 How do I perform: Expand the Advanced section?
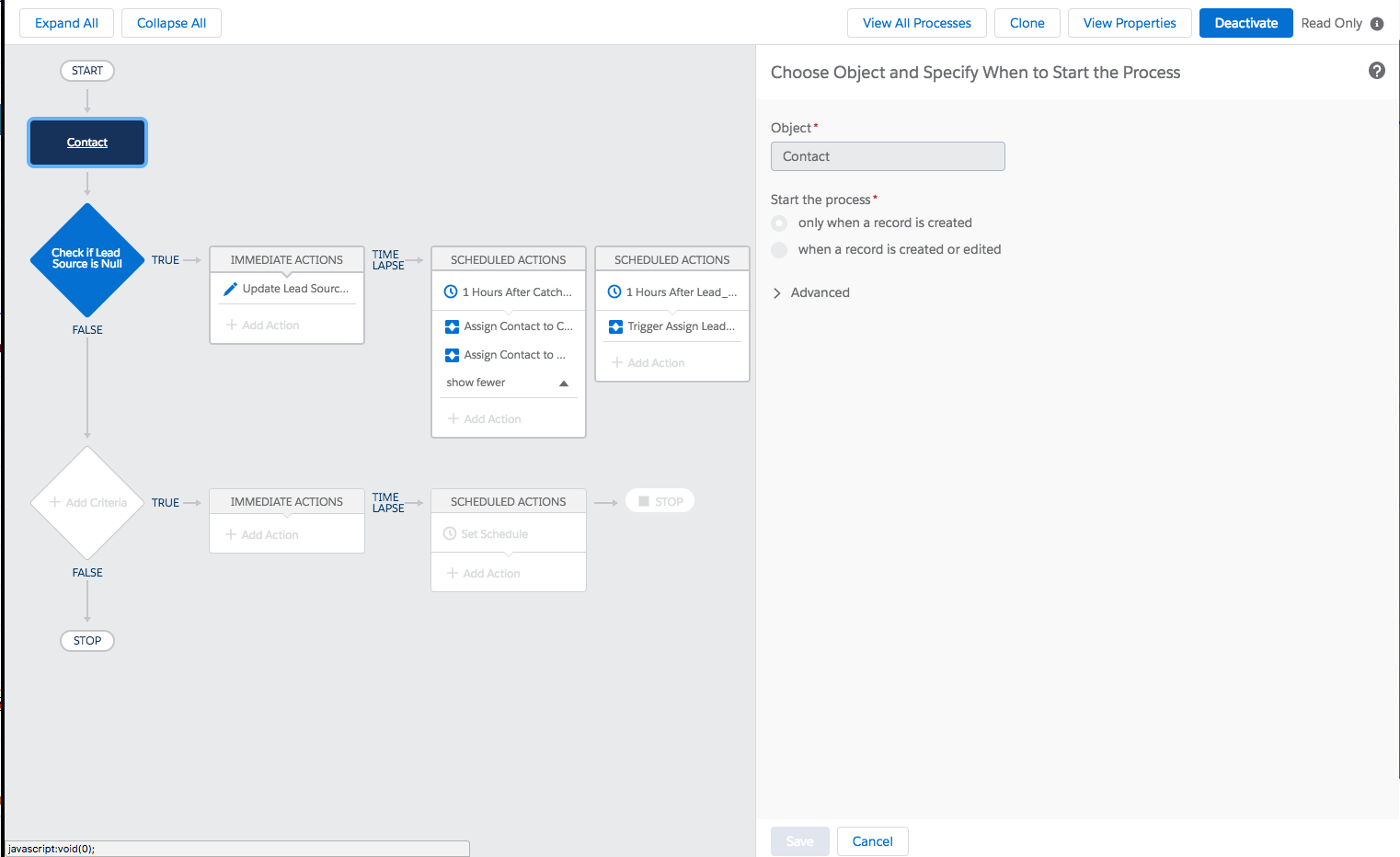click(777, 293)
